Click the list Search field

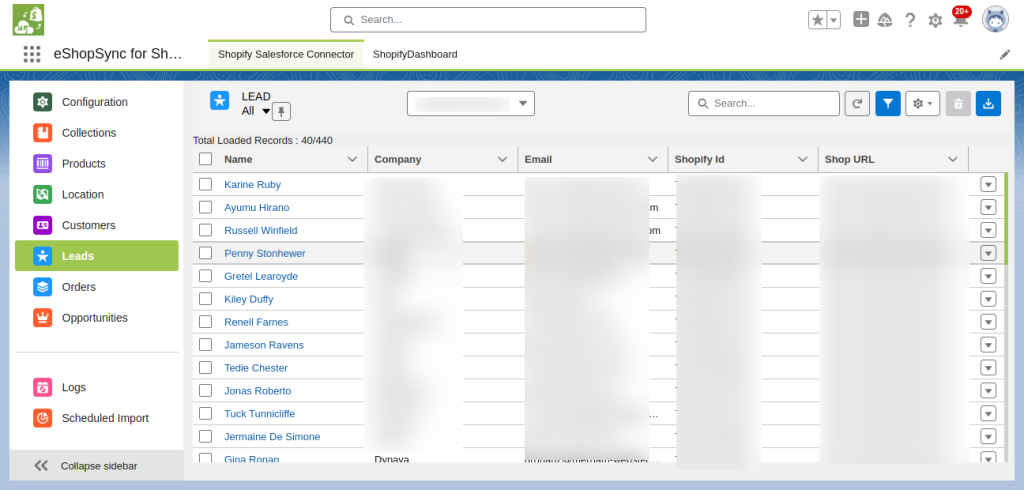pyautogui.click(x=763, y=103)
